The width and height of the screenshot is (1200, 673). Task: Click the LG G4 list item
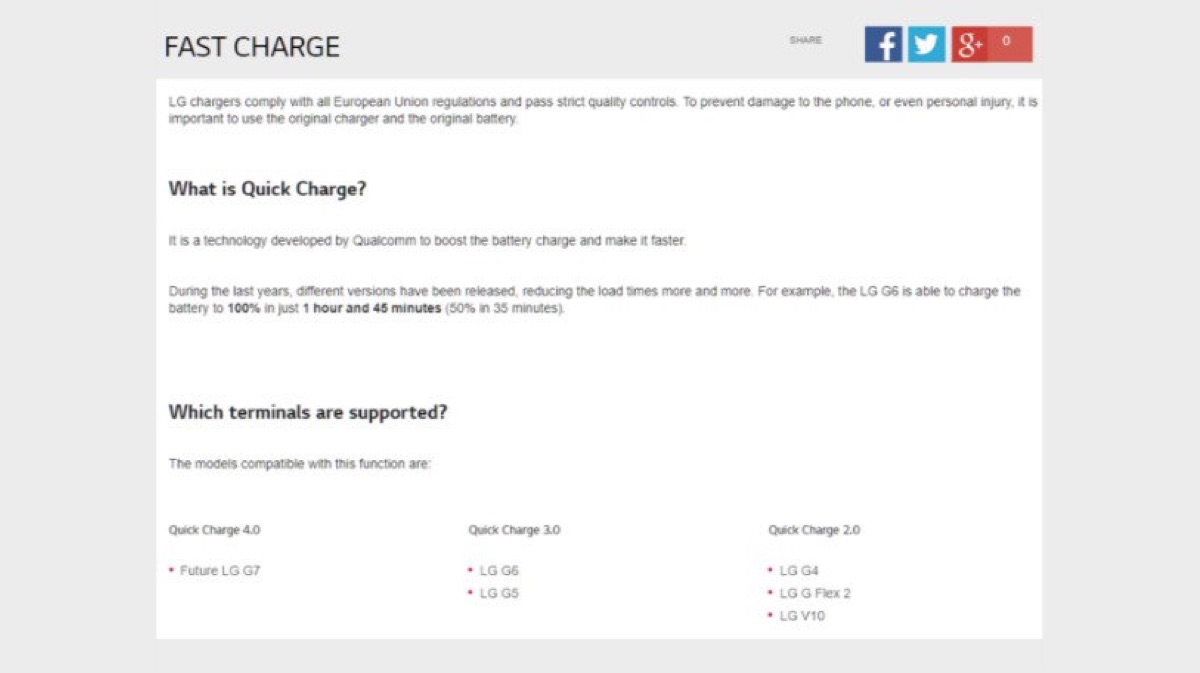click(x=799, y=571)
